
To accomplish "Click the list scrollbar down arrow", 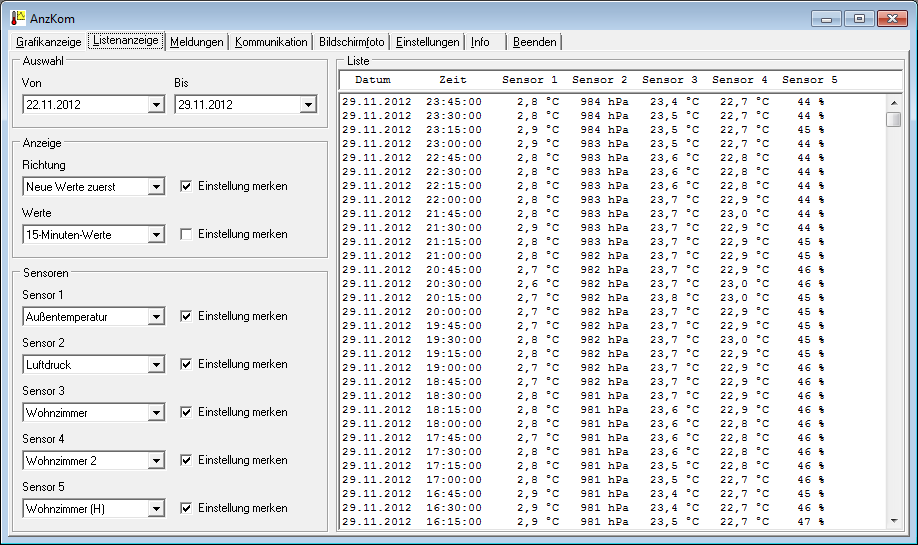I will [894, 520].
